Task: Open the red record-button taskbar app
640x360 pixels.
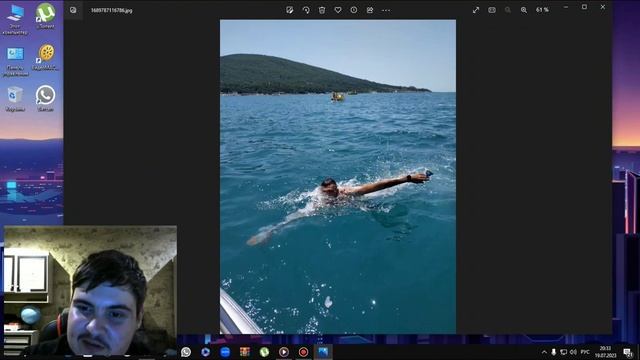Action: 303,352
